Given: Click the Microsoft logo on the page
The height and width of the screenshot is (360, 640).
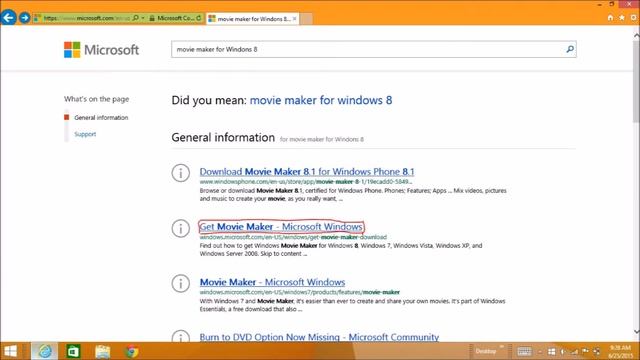Looking at the screenshot, I should 101,50.
